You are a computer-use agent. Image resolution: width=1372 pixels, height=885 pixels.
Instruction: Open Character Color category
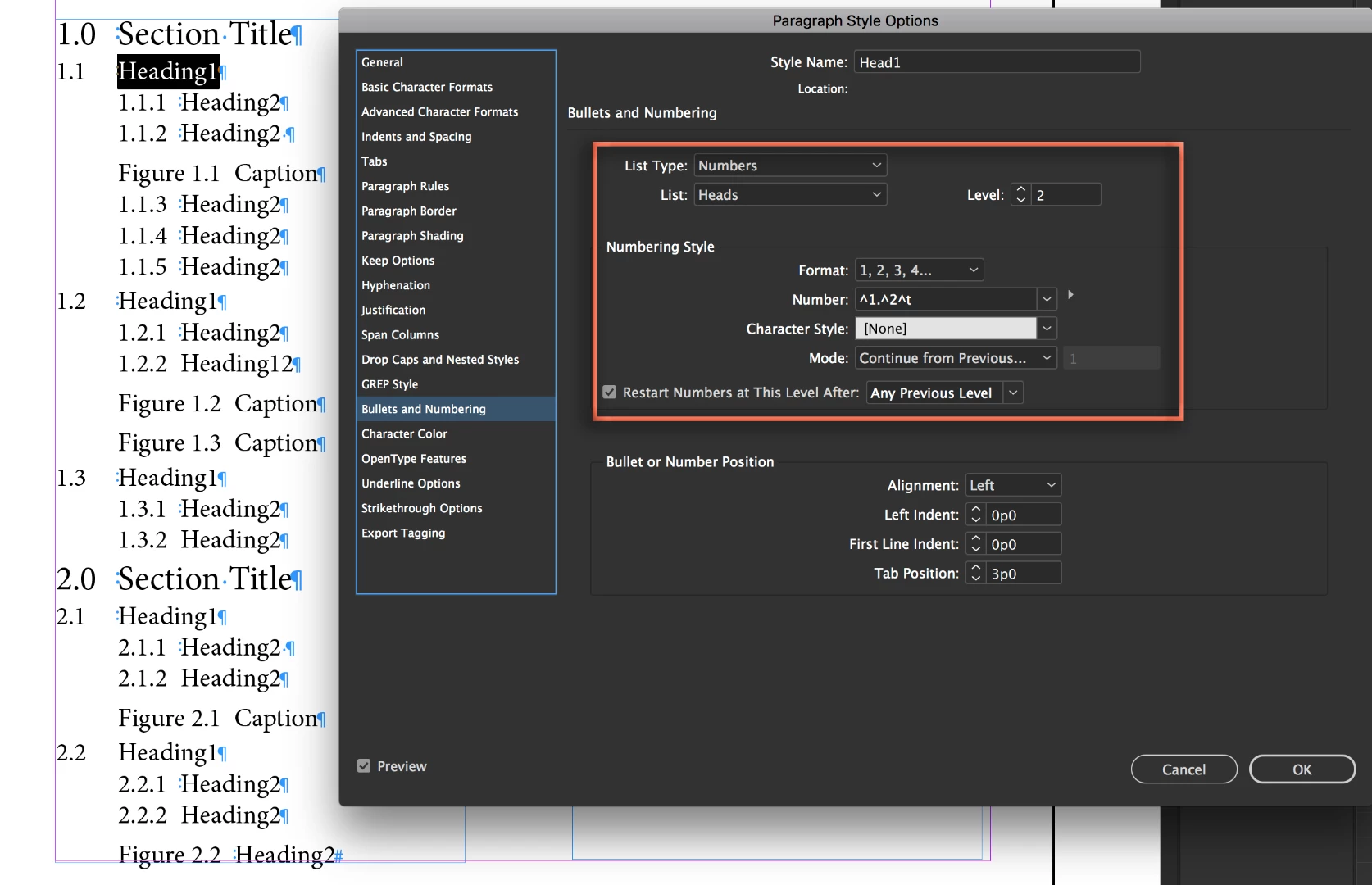(456, 433)
